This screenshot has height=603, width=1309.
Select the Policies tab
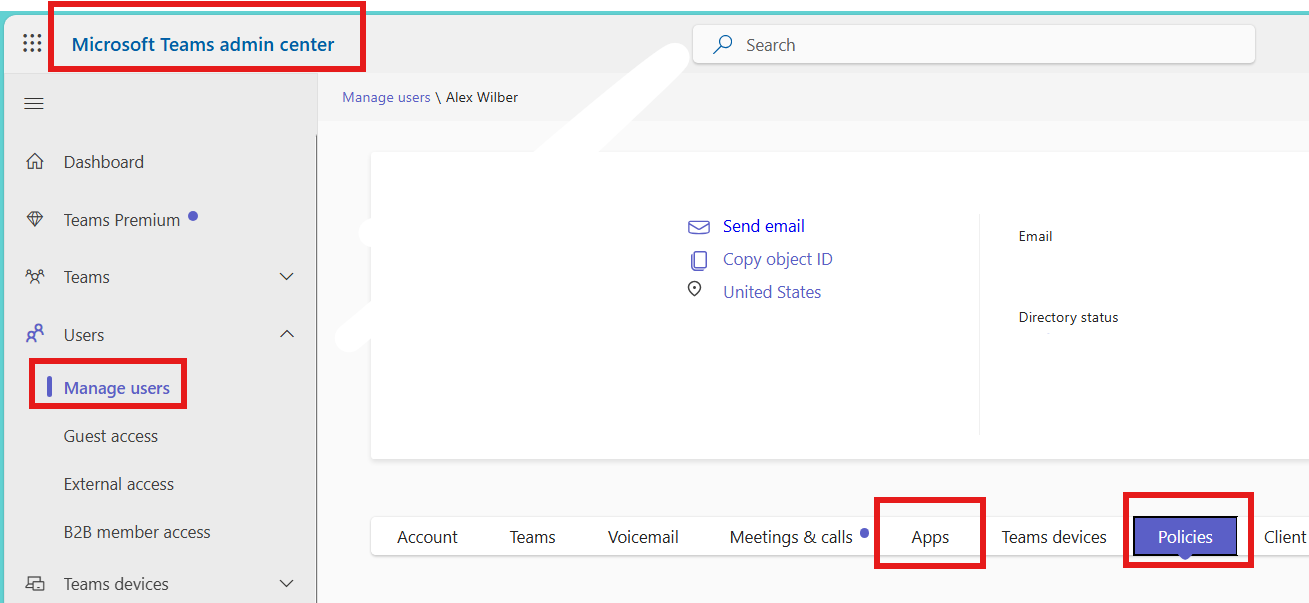point(1185,537)
